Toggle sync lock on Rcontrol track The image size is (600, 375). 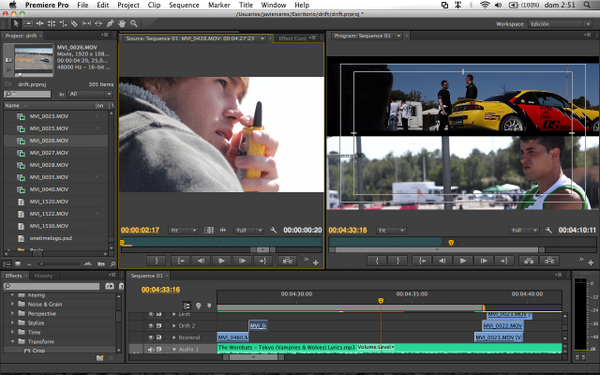pyautogui.click(x=159, y=338)
